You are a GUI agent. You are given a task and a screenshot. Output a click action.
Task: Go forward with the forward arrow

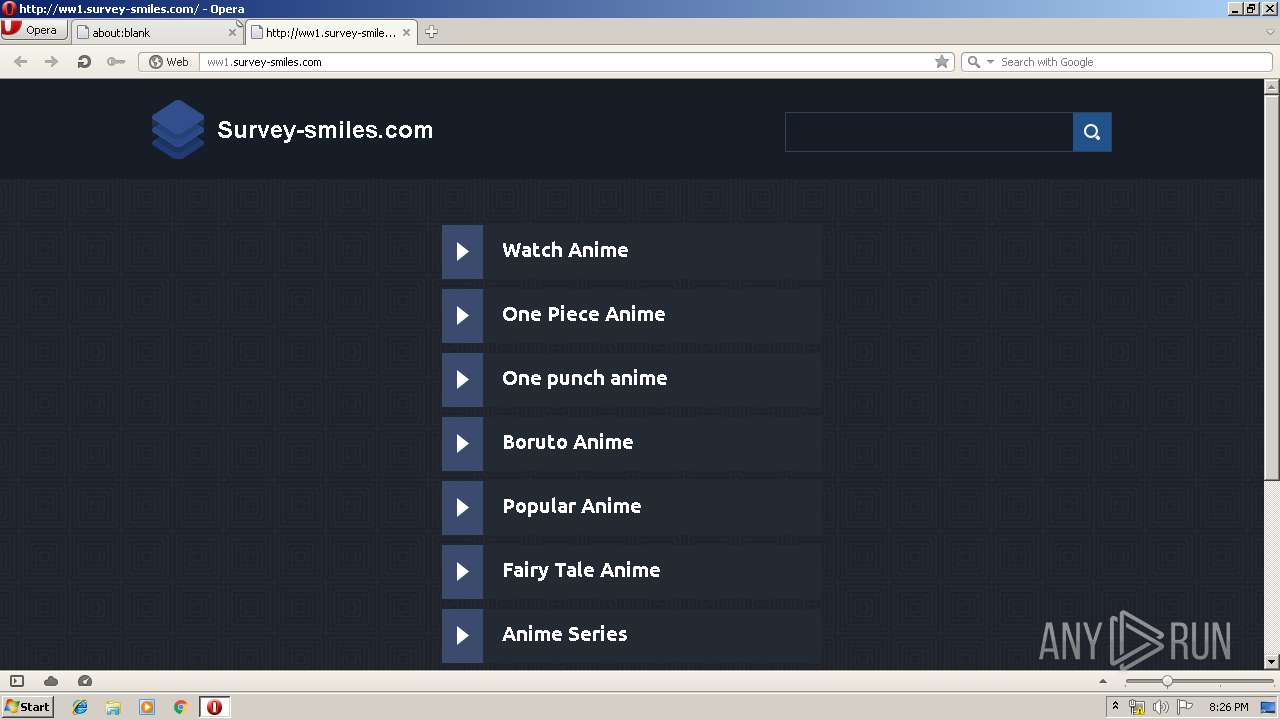(x=52, y=62)
